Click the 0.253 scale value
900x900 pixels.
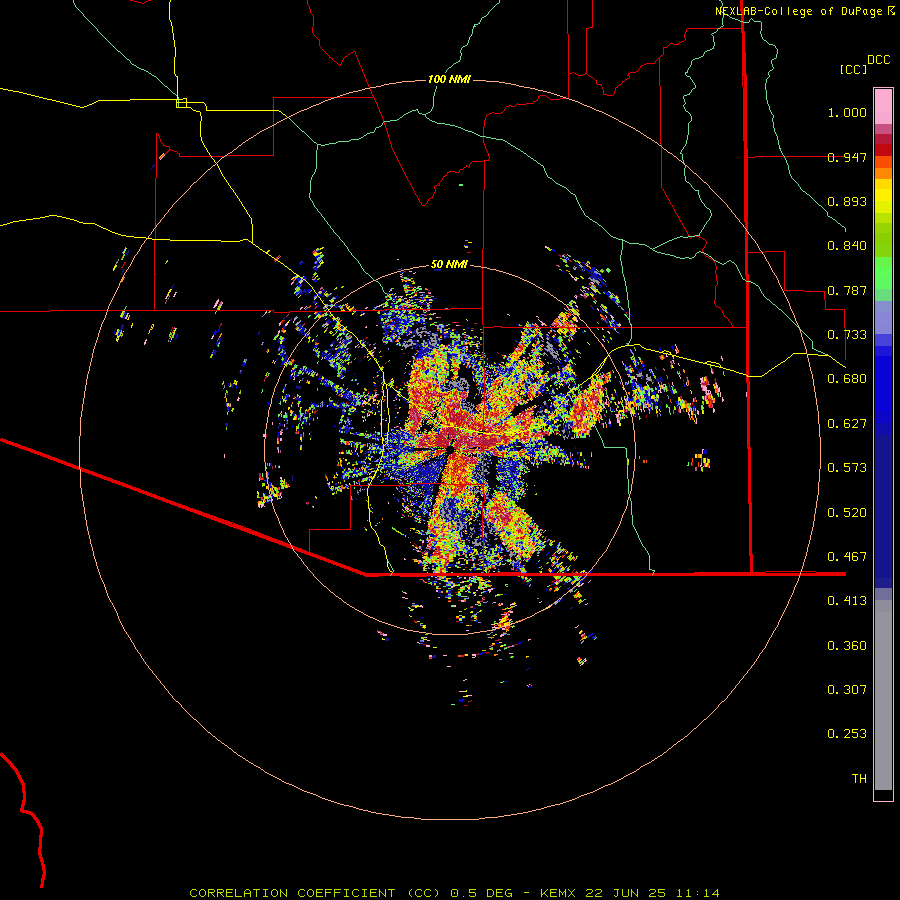(847, 734)
